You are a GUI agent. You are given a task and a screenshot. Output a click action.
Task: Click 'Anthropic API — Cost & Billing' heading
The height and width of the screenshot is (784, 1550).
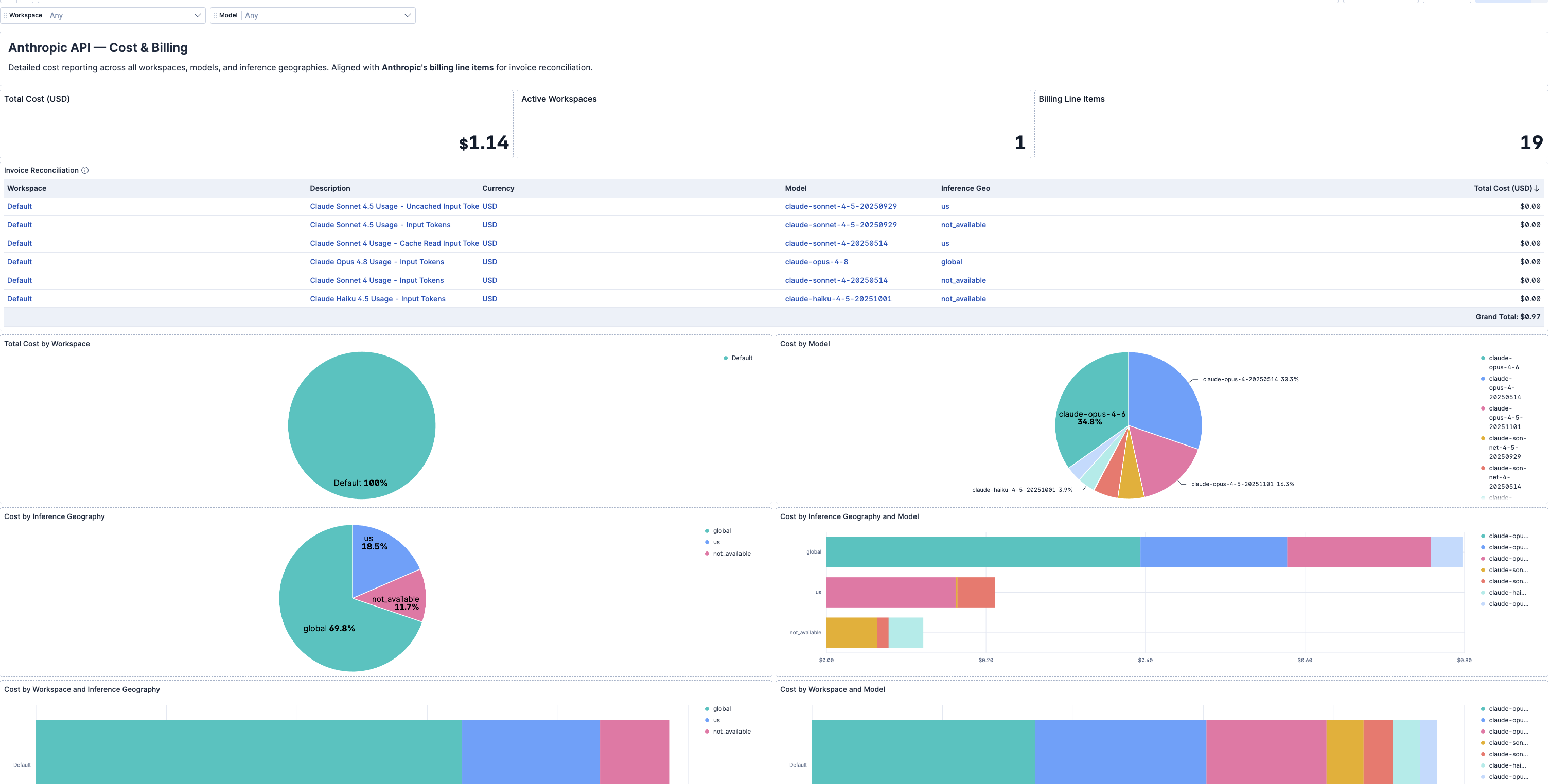click(x=97, y=47)
